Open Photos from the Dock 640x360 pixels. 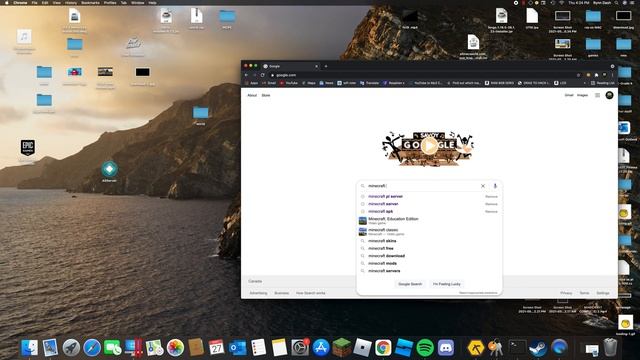click(x=175, y=348)
